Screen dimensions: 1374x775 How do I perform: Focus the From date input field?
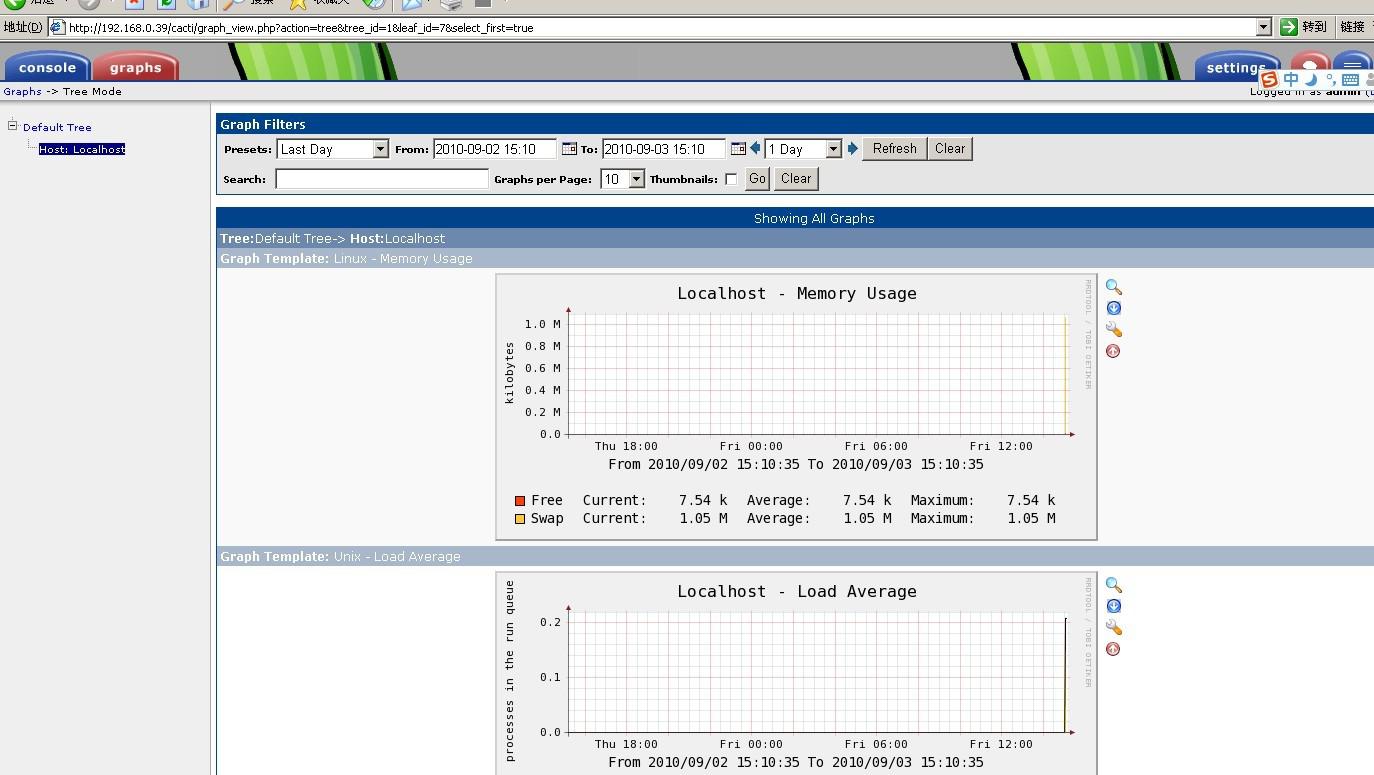(x=495, y=149)
